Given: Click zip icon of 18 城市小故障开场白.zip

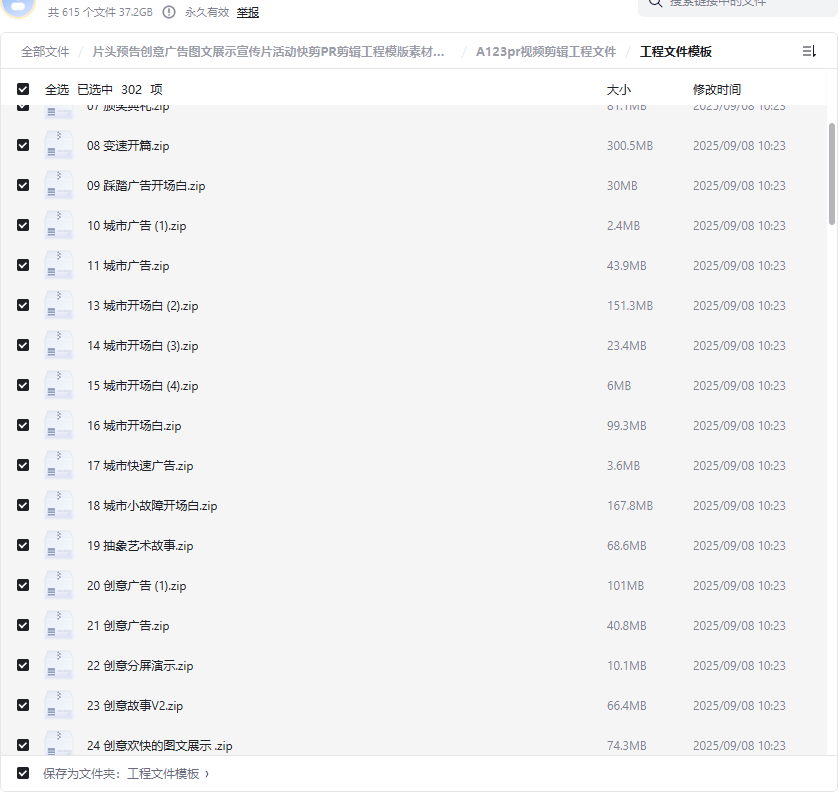Looking at the screenshot, I should [x=58, y=505].
